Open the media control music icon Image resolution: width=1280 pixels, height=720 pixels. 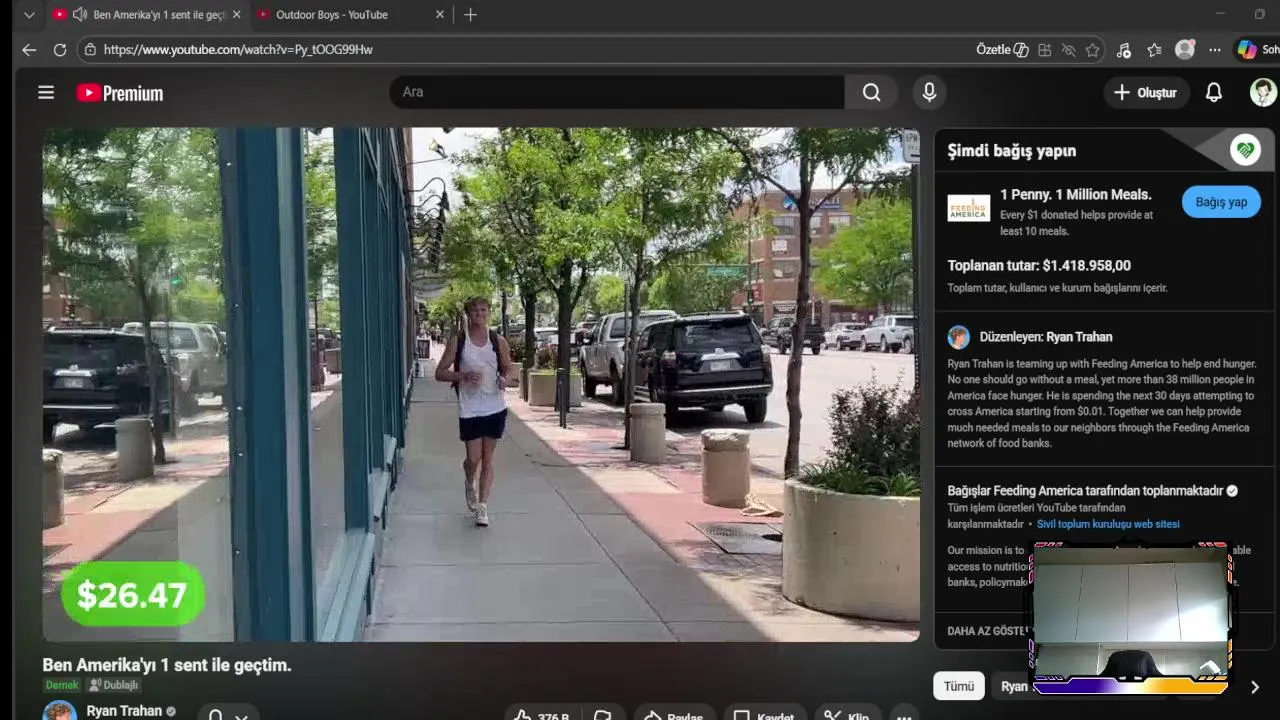click(1124, 49)
